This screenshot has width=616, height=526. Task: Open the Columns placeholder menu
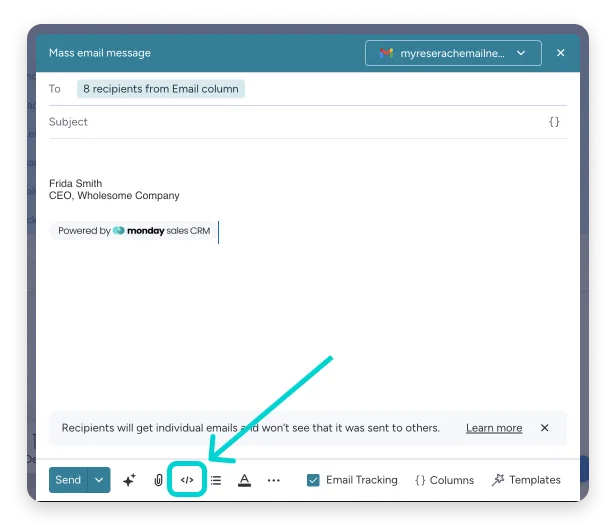pos(444,480)
